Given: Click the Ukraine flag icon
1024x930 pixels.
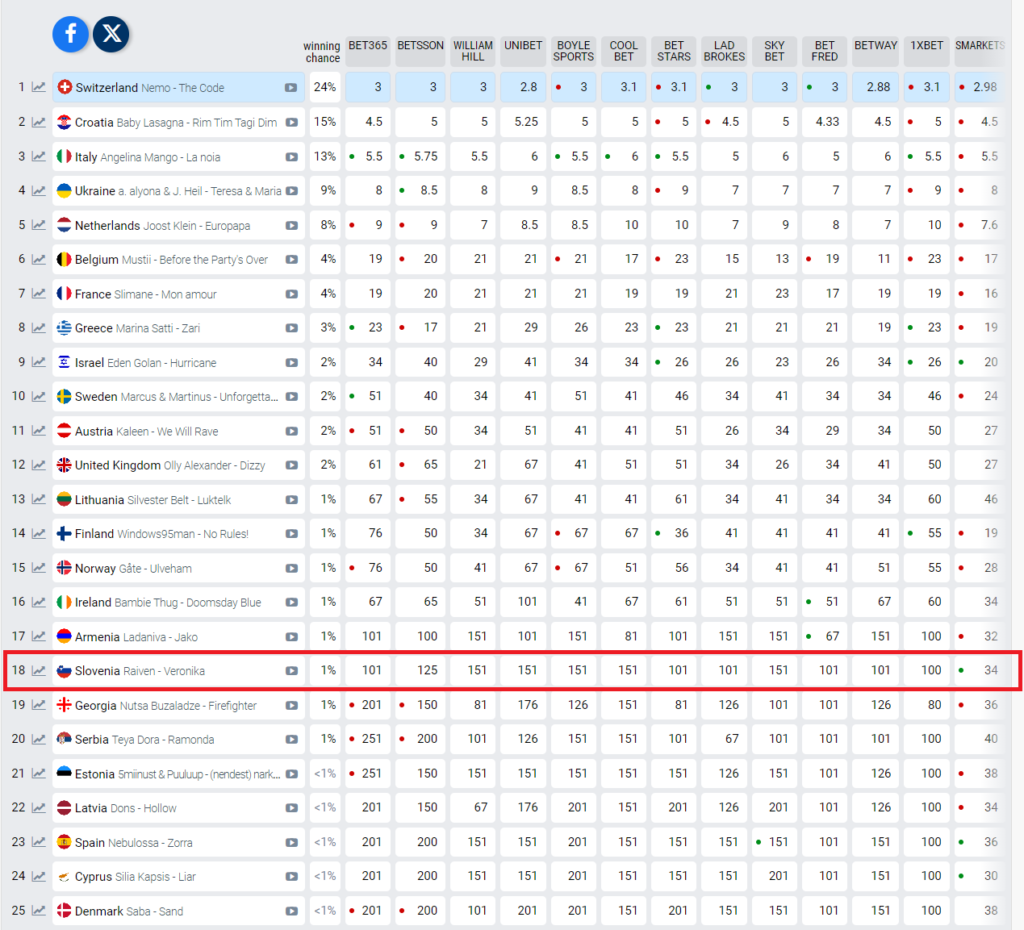Looking at the screenshot, I should (x=64, y=191).
